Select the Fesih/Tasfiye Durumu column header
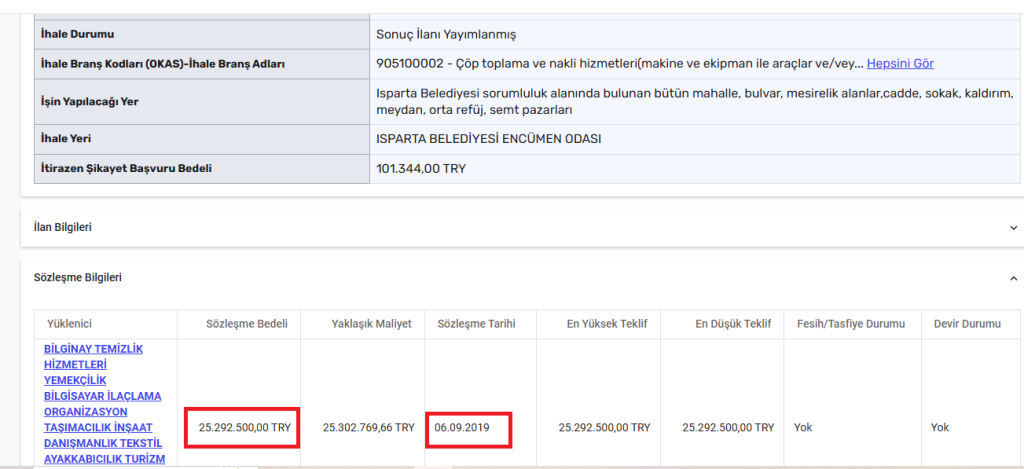 851,324
